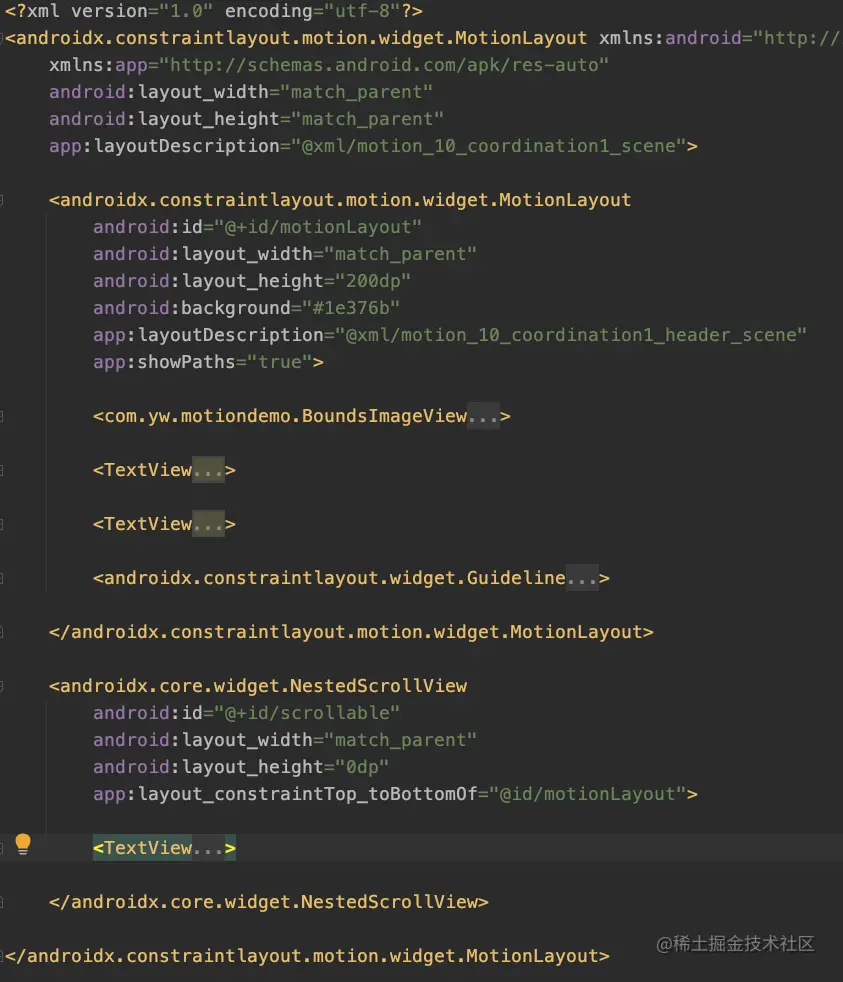
Task: Click "@xml/motion_10_coordination1_header_scene" value
Action: pos(571,334)
